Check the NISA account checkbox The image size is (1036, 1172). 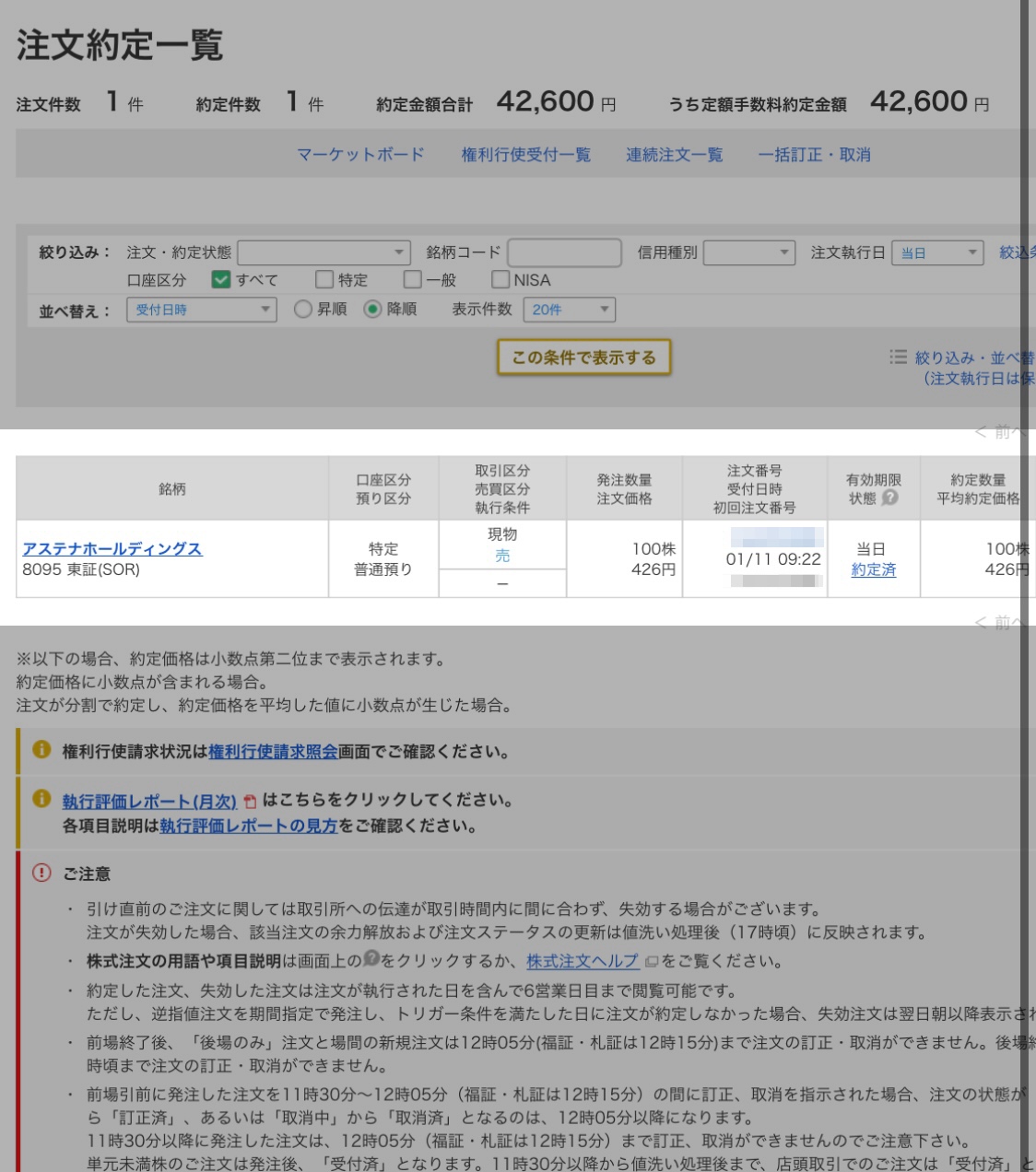click(500, 279)
